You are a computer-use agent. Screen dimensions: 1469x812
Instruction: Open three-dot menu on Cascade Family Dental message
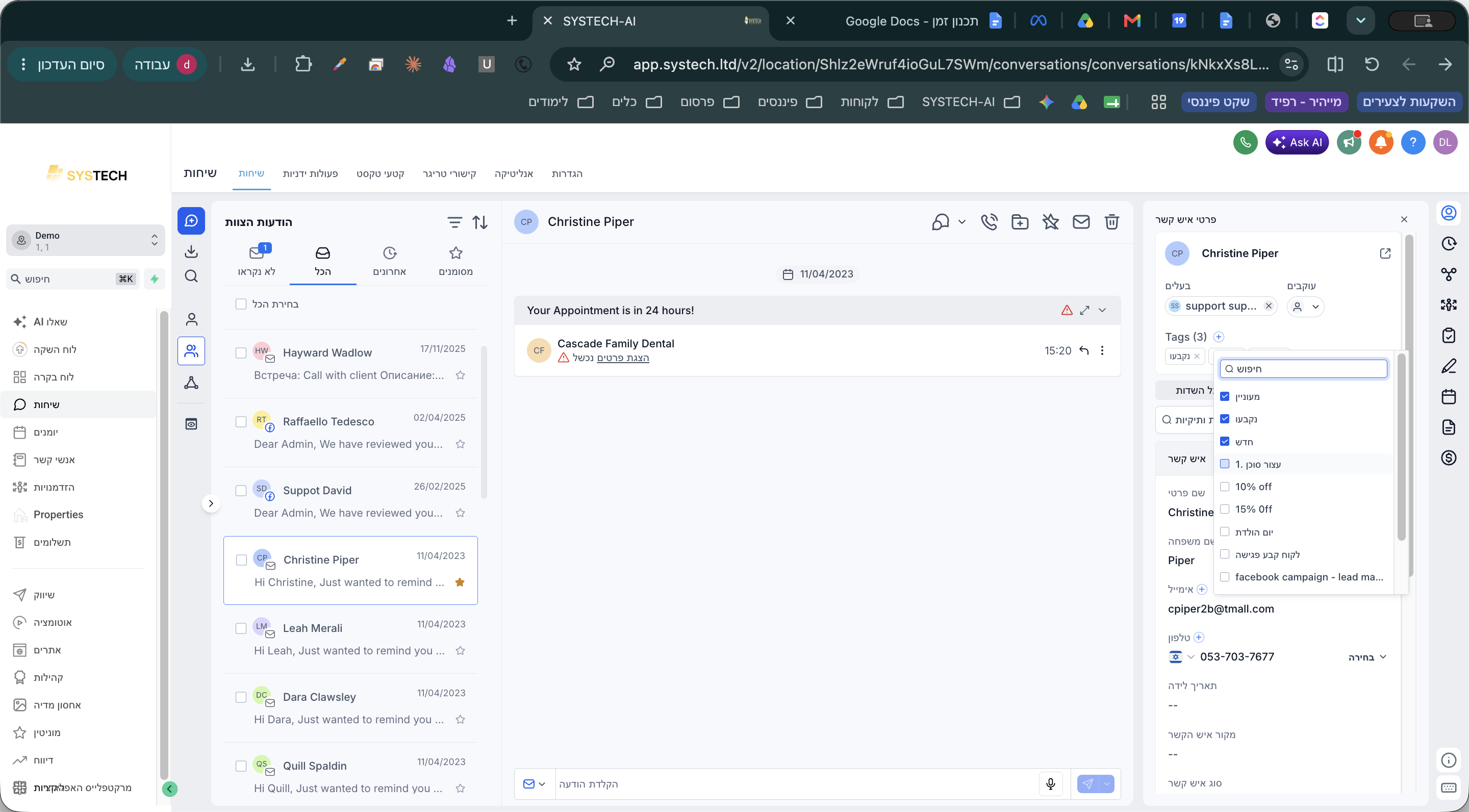[1102, 350]
